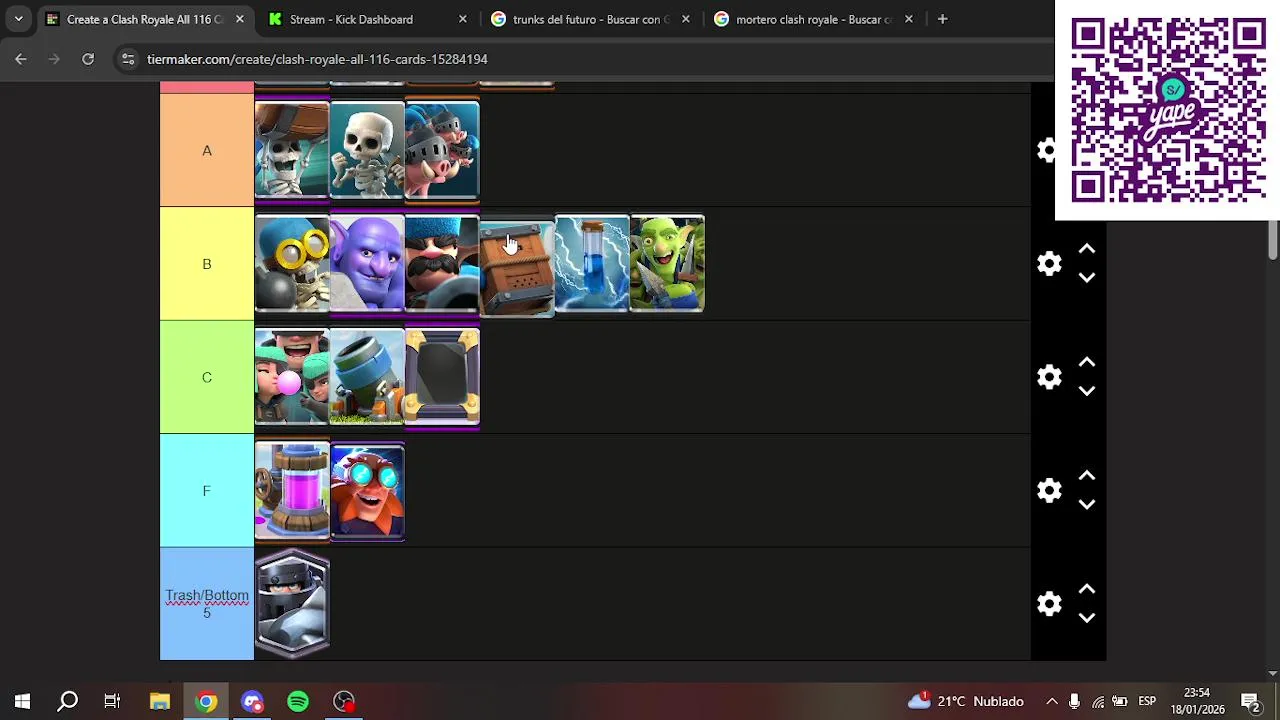This screenshot has height=720, width=1280.
Task: Select the goggled Electro Wizard card in tier F
Action: tap(367, 491)
